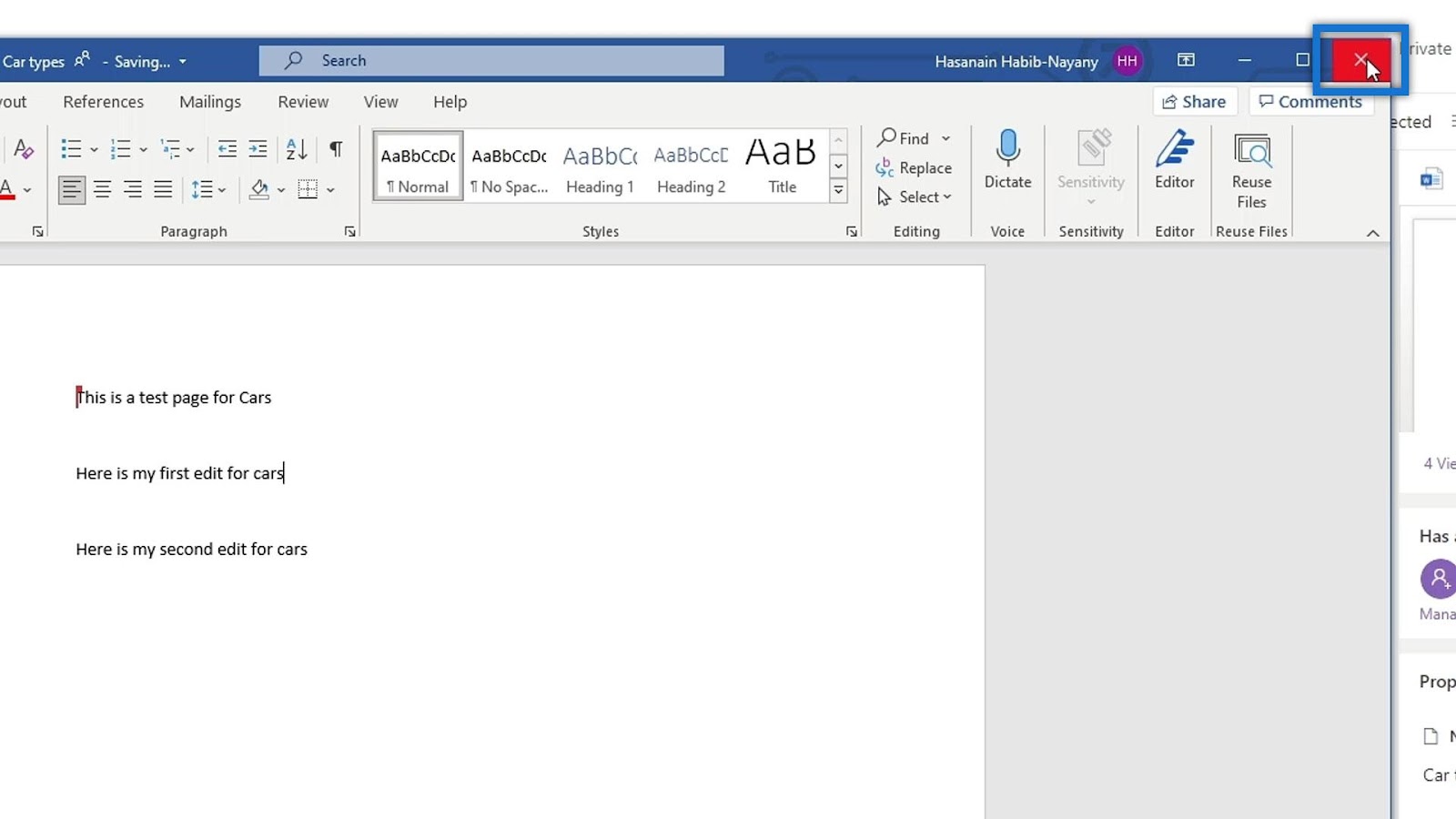Toggle Align Right button
Screen dimensions: 1456x819
tap(133, 189)
